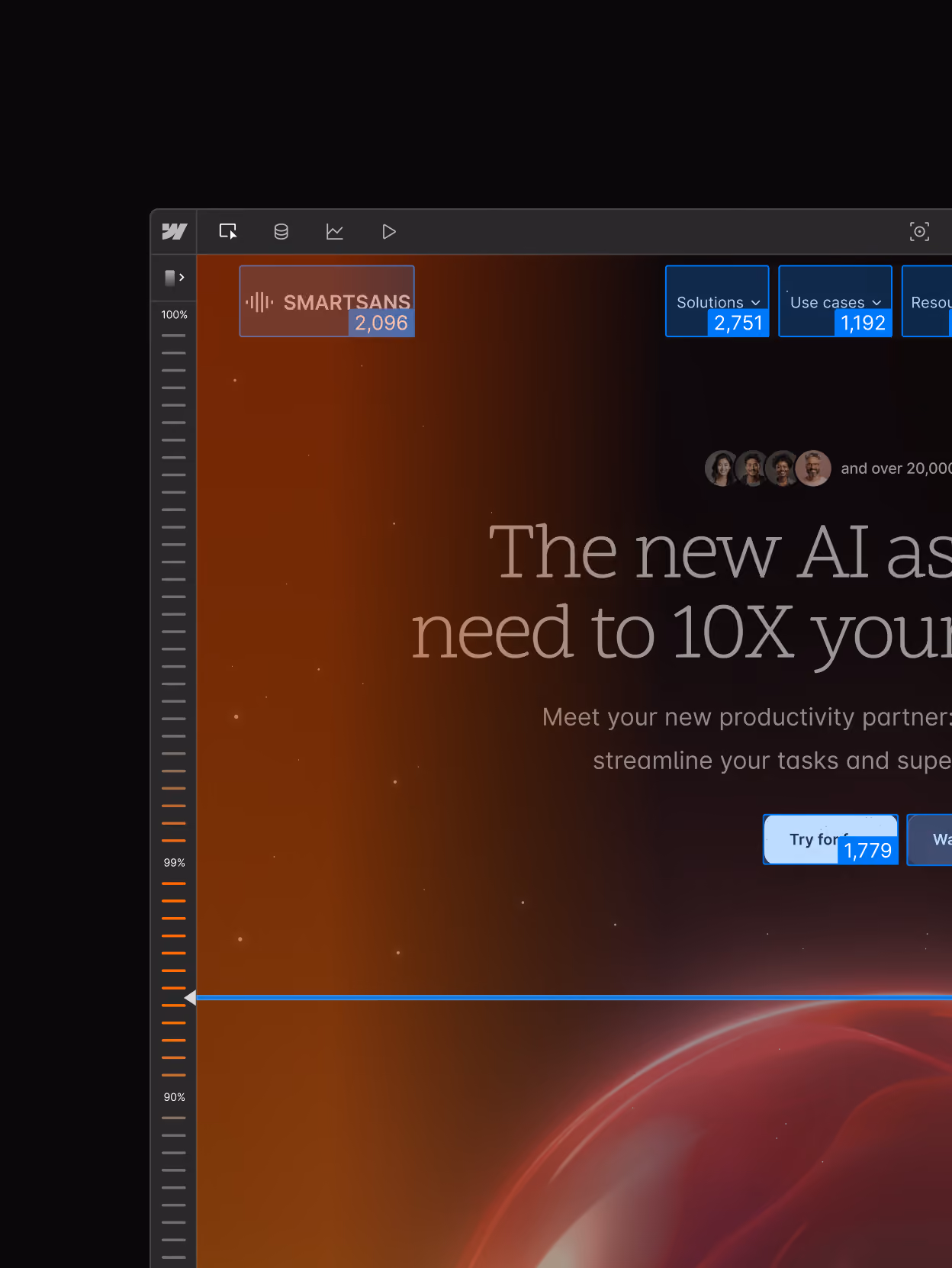Click the 2,096 click count badge

click(381, 323)
